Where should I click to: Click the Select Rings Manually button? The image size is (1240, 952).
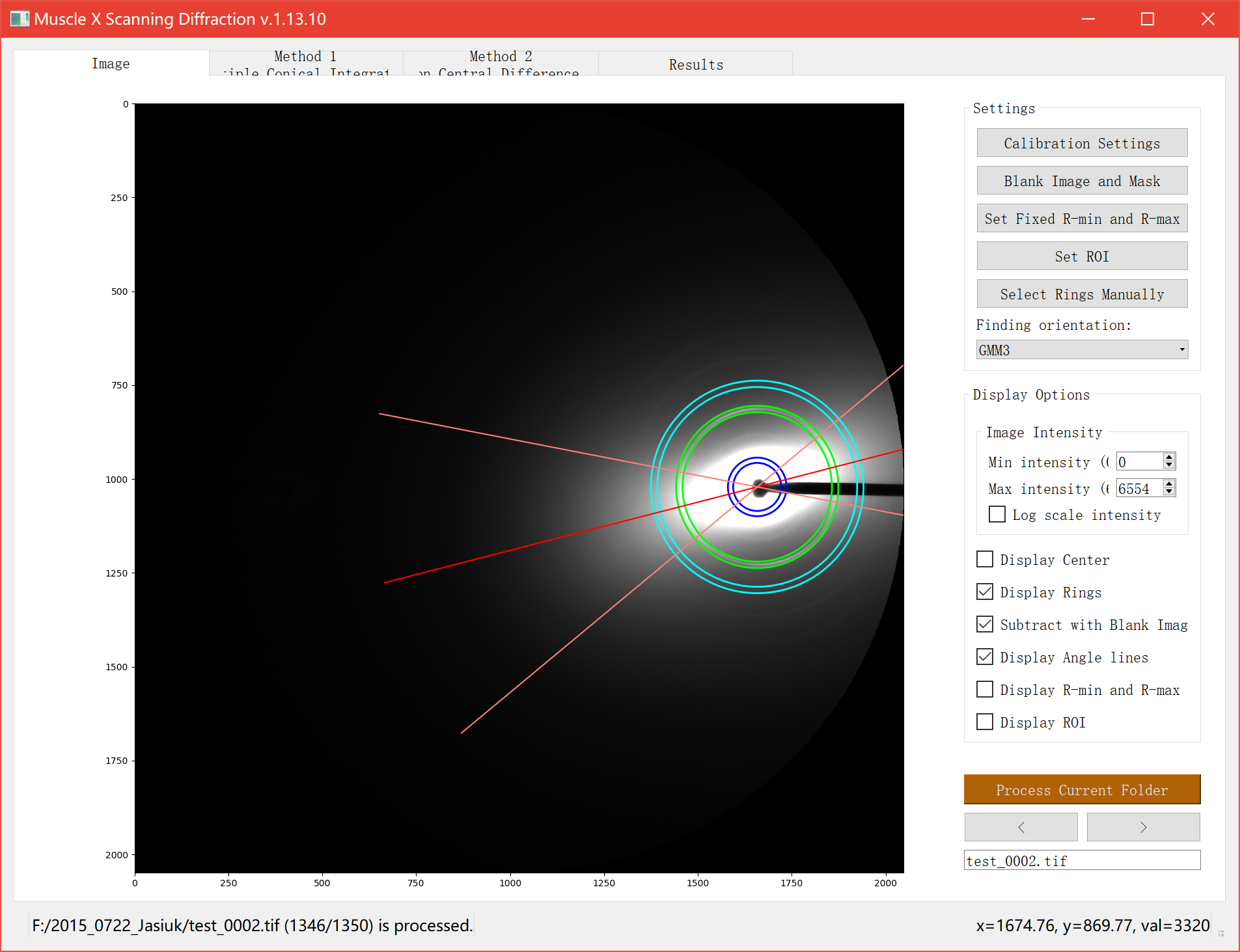pyautogui.click(x=1082, y=294)
